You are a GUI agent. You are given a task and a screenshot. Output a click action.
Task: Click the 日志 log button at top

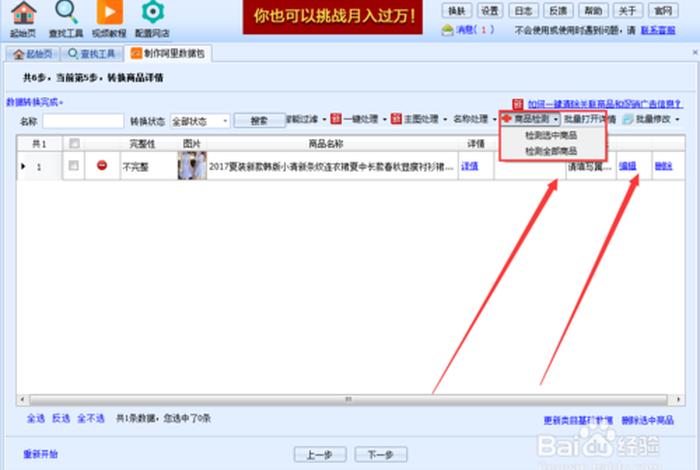[524, 11]
